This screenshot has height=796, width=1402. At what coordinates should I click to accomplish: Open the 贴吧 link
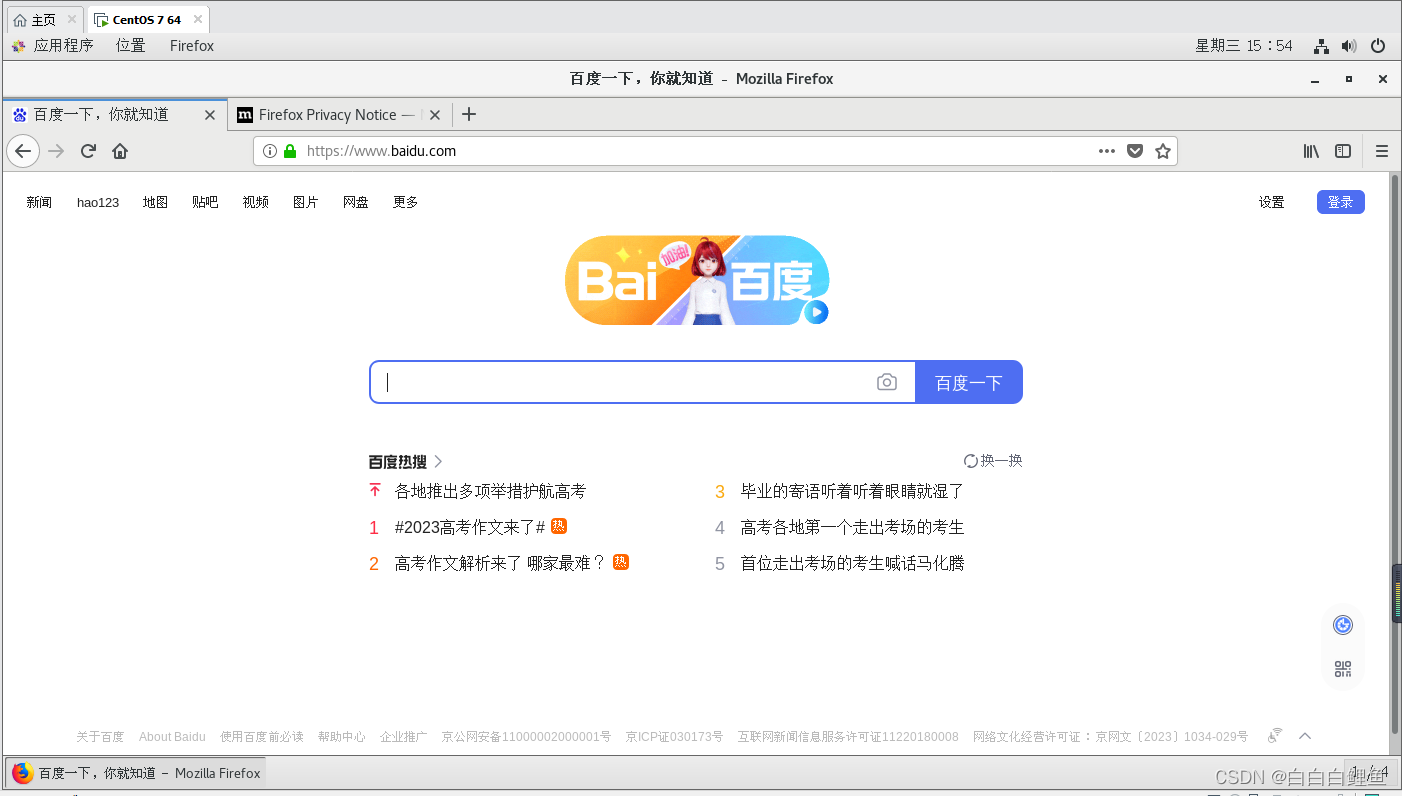click(205, 202)
